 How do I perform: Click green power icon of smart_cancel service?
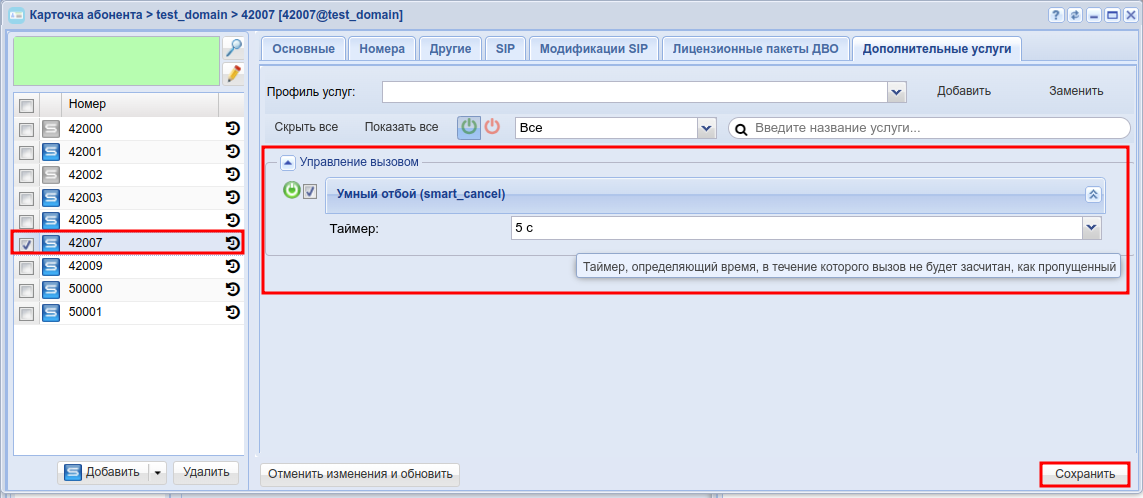click(x=292, y=191)
